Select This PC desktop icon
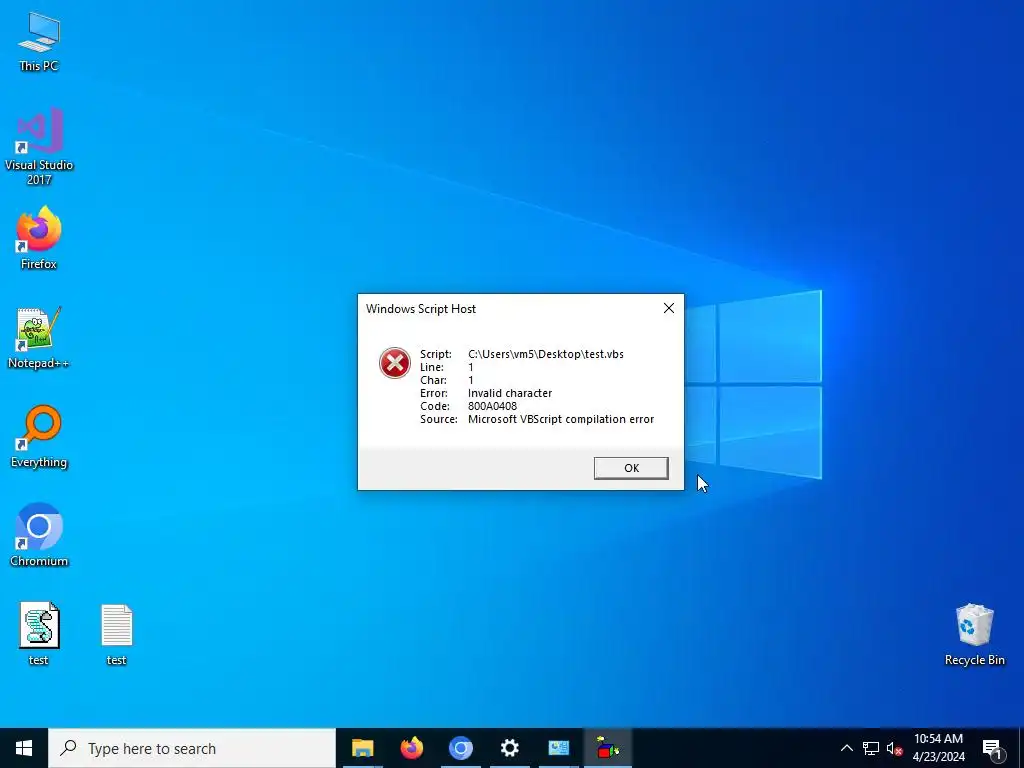The image size is (1024, 768). coord(39,42)
